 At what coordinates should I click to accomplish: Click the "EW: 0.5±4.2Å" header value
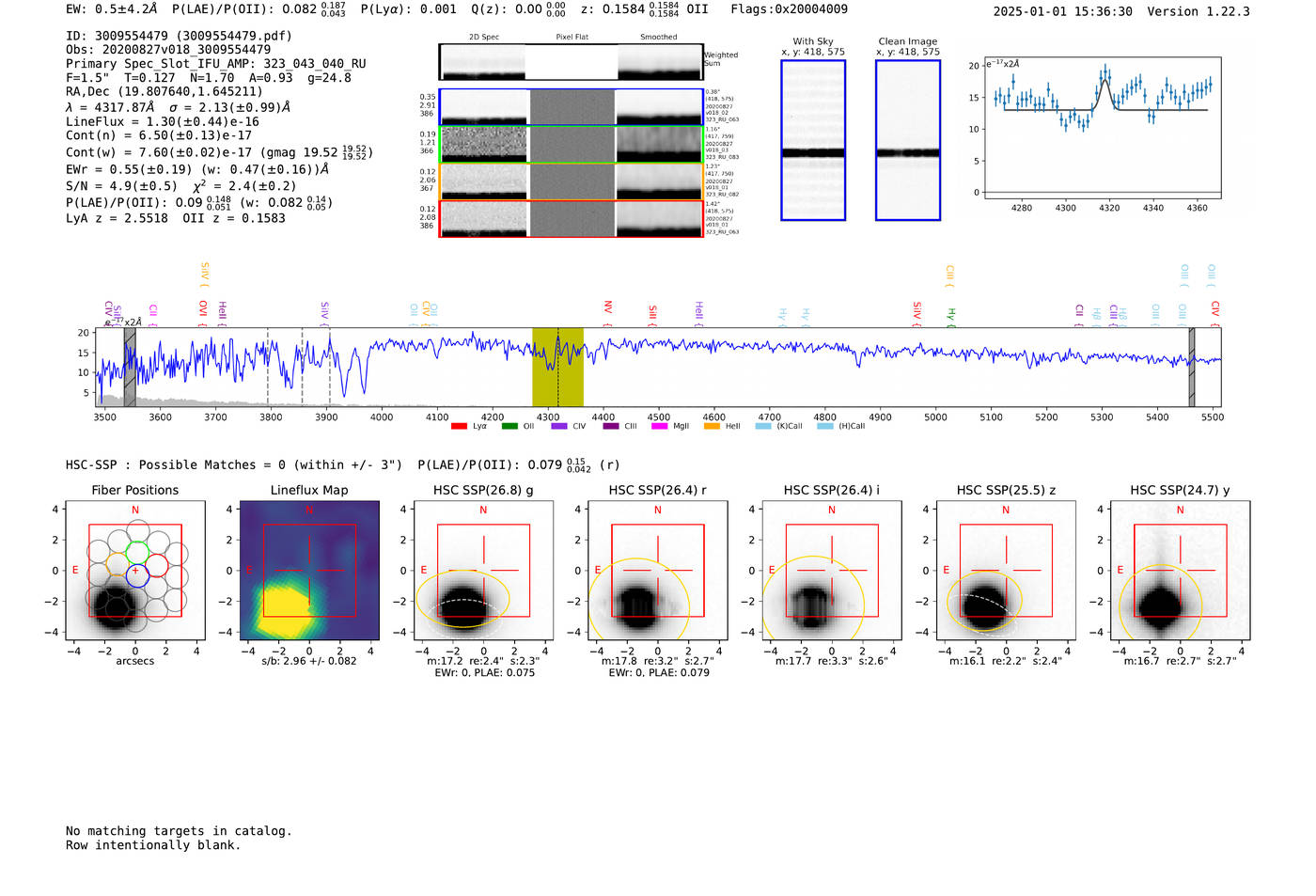(111, 9)
